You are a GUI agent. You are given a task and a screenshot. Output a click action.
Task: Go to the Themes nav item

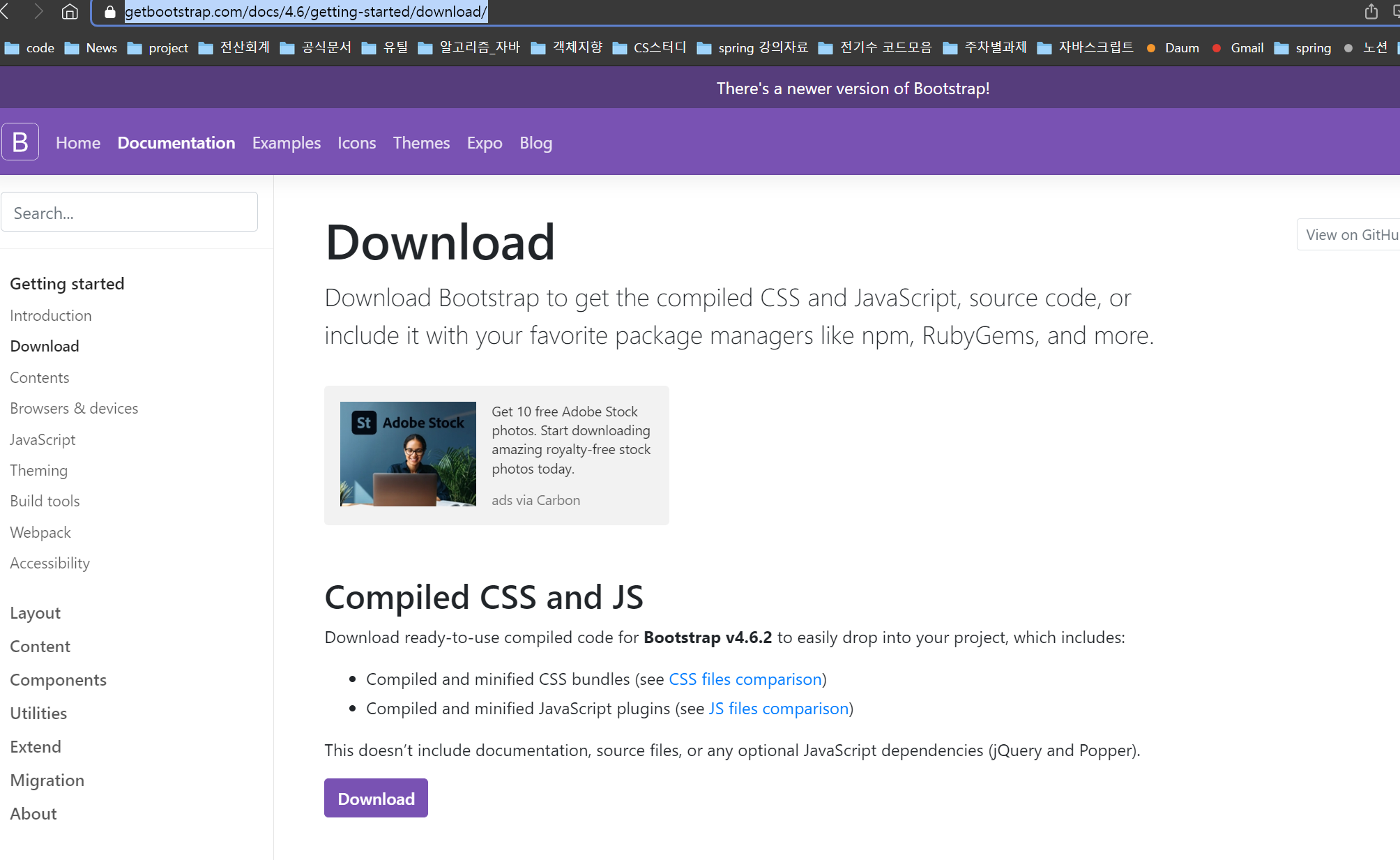(x=421, y=143)
